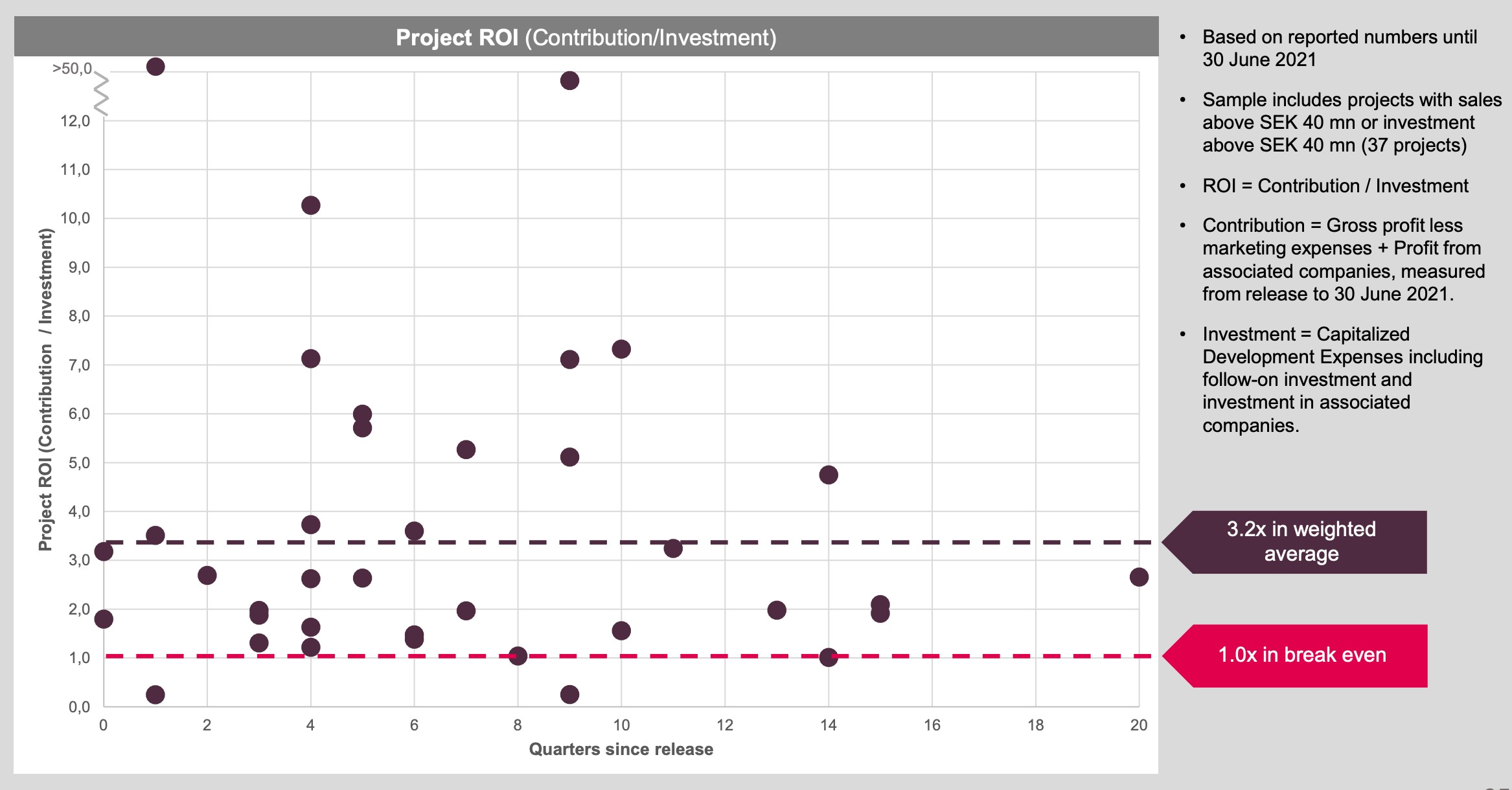This screenshot has width=1512, height=790.
Task: Click the Project ROI vertical axis title
Action: click(45, 389)
